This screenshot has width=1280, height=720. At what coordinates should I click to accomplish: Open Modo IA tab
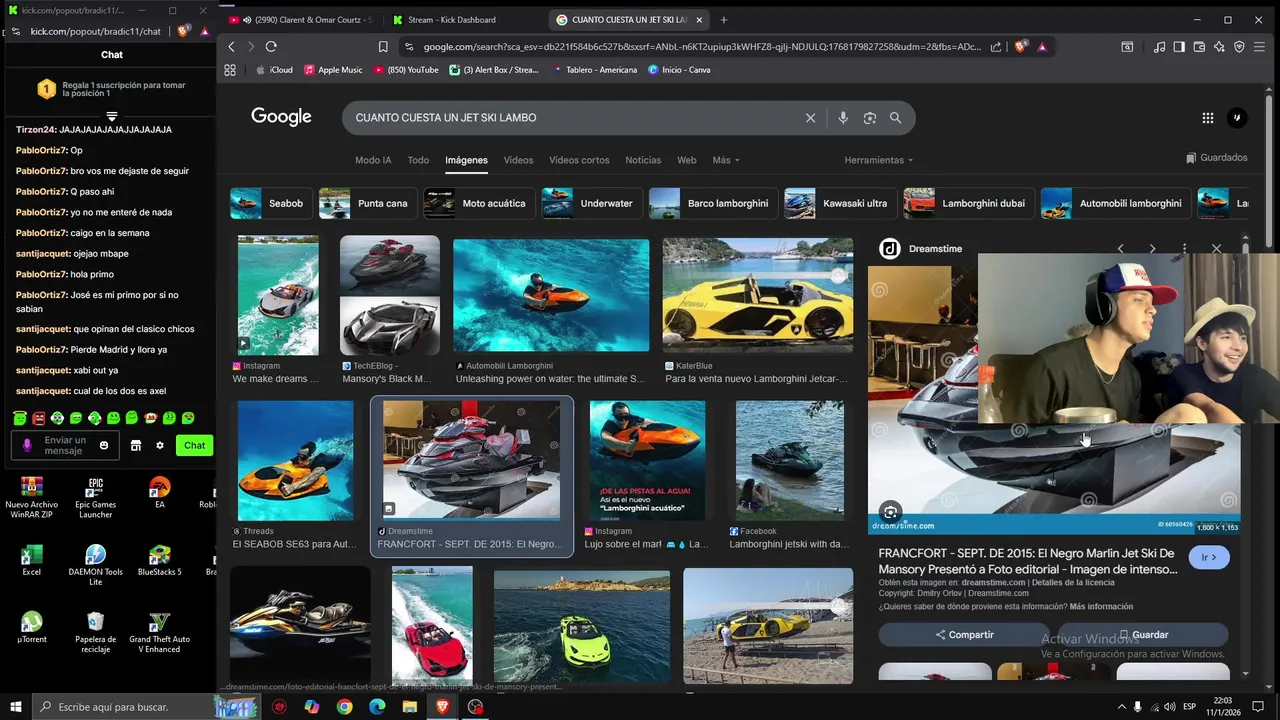pos(373,160)
